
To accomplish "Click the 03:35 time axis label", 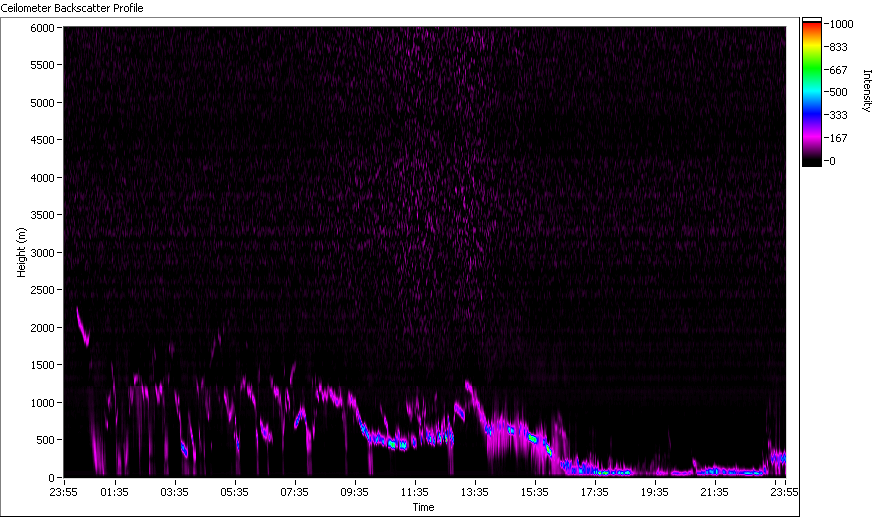I will pyautogui.click(x=174, y=492).
